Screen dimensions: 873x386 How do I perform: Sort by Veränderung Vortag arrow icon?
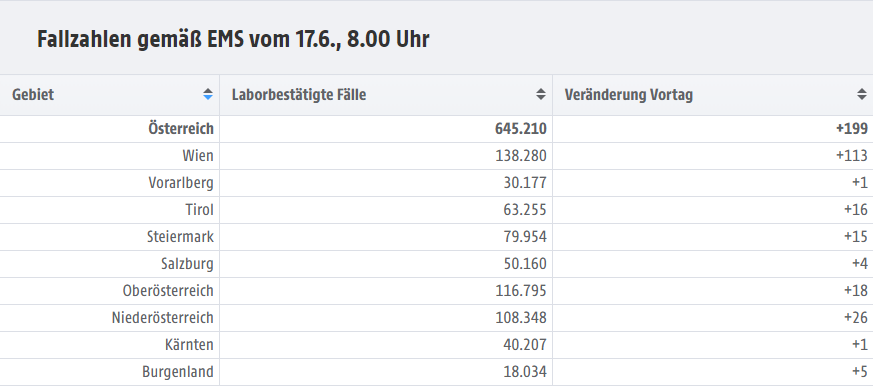click(x=862, y=95)
